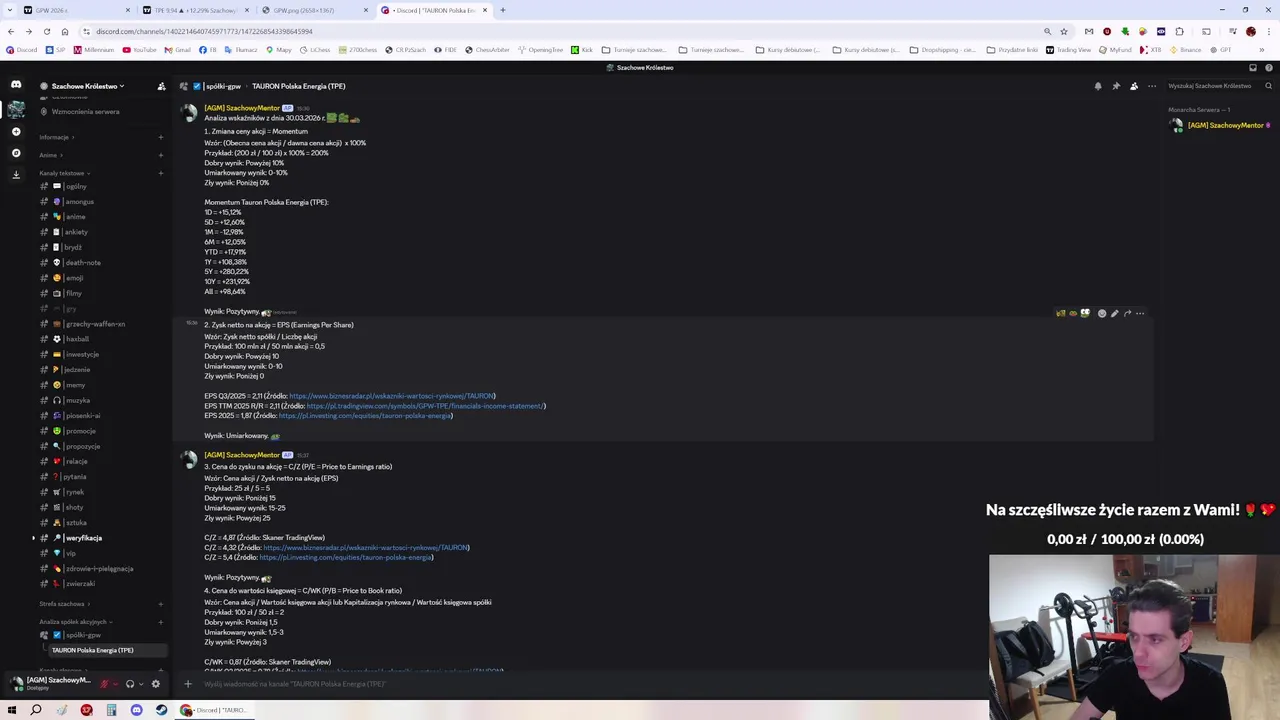The width and height of the screenshot is (1280, 720).
Task: Open Windows Start menu
Action: pos(11,710)
